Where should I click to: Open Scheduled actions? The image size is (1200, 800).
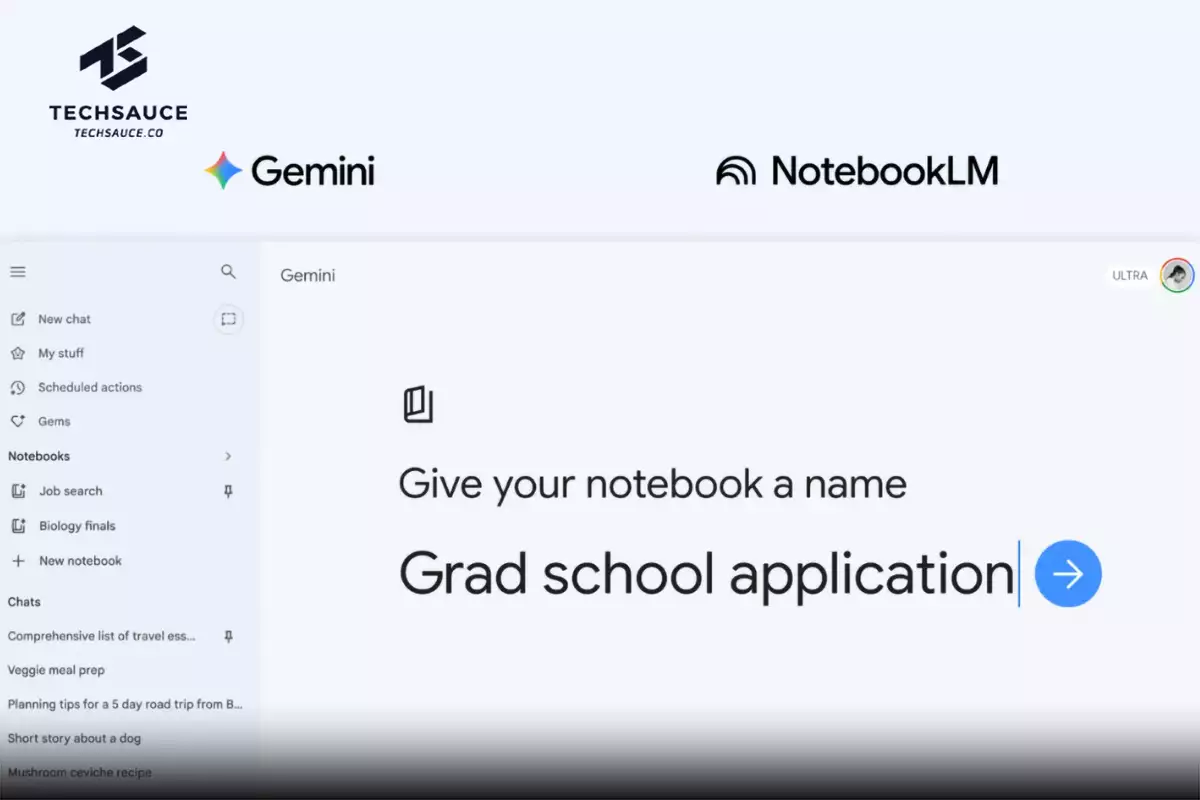tap(90, 387)
